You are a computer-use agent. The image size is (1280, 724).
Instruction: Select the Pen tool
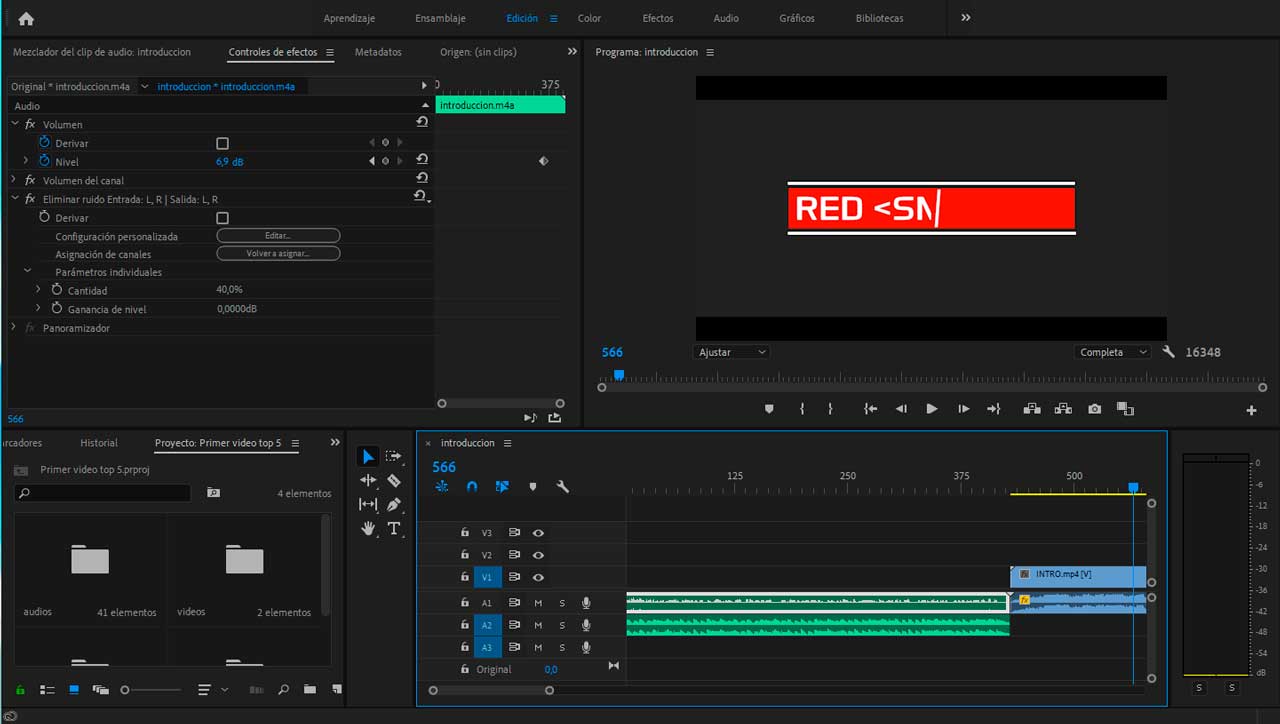394,505
